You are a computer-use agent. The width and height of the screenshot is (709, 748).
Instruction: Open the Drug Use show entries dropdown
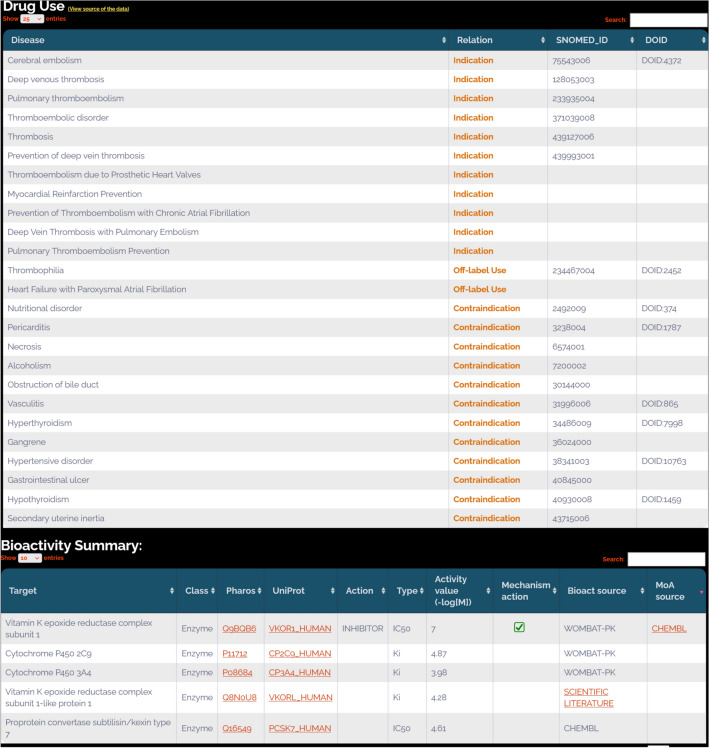[32, 19]
